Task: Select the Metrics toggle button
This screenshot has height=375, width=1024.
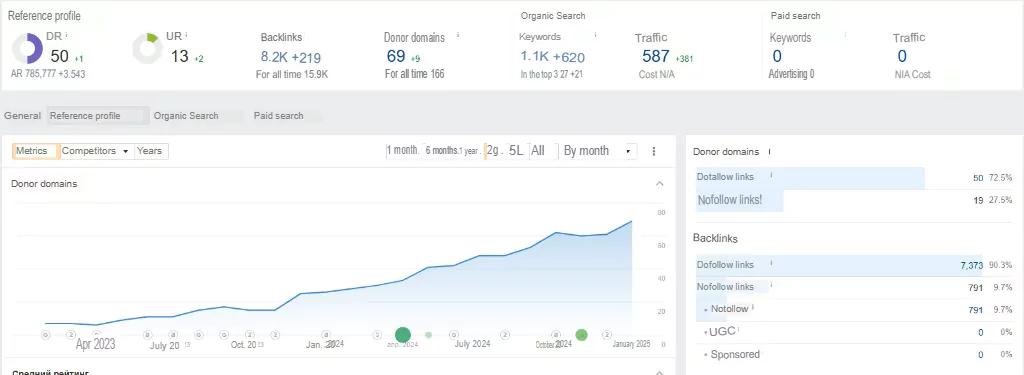Action: click(36, 151)
